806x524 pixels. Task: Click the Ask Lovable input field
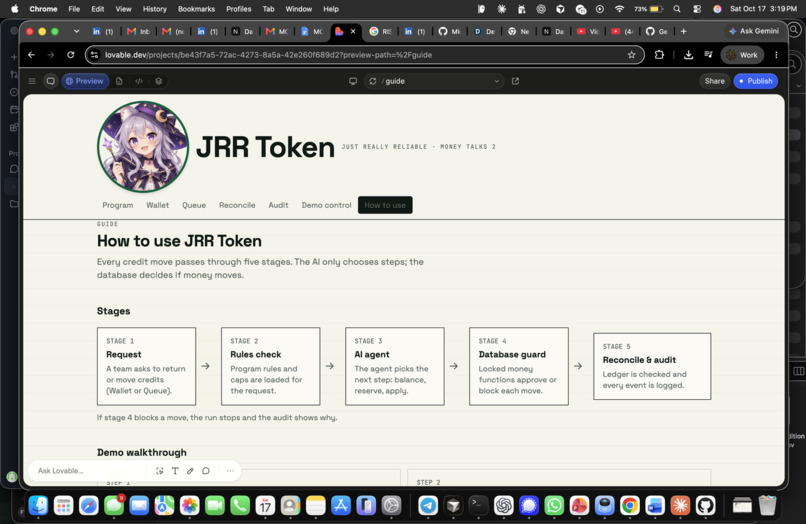[x=88, y=471]
